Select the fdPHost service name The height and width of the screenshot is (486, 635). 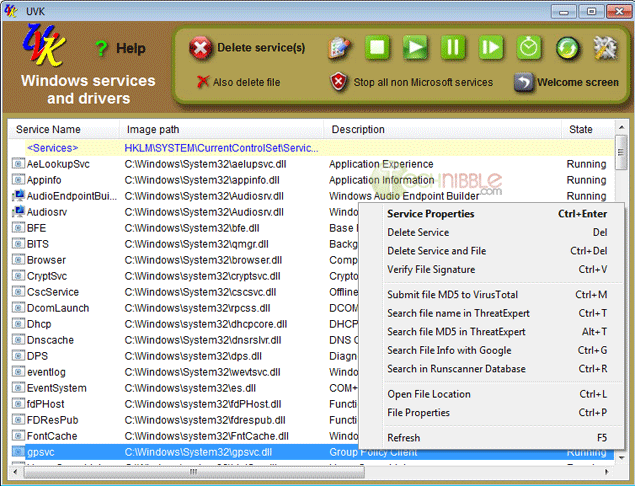point(45,404)
